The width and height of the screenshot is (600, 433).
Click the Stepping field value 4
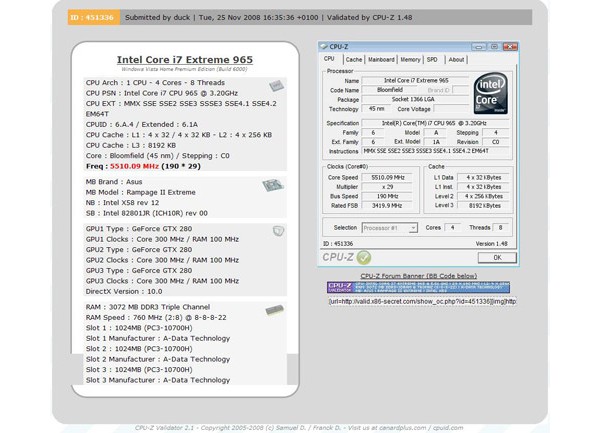pyautogui.click(x=496, y=133)
